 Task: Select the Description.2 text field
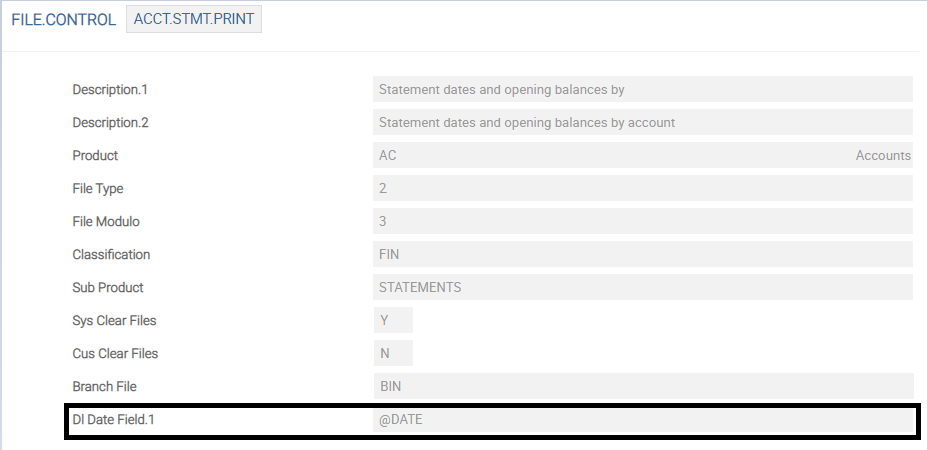point(642,123)
